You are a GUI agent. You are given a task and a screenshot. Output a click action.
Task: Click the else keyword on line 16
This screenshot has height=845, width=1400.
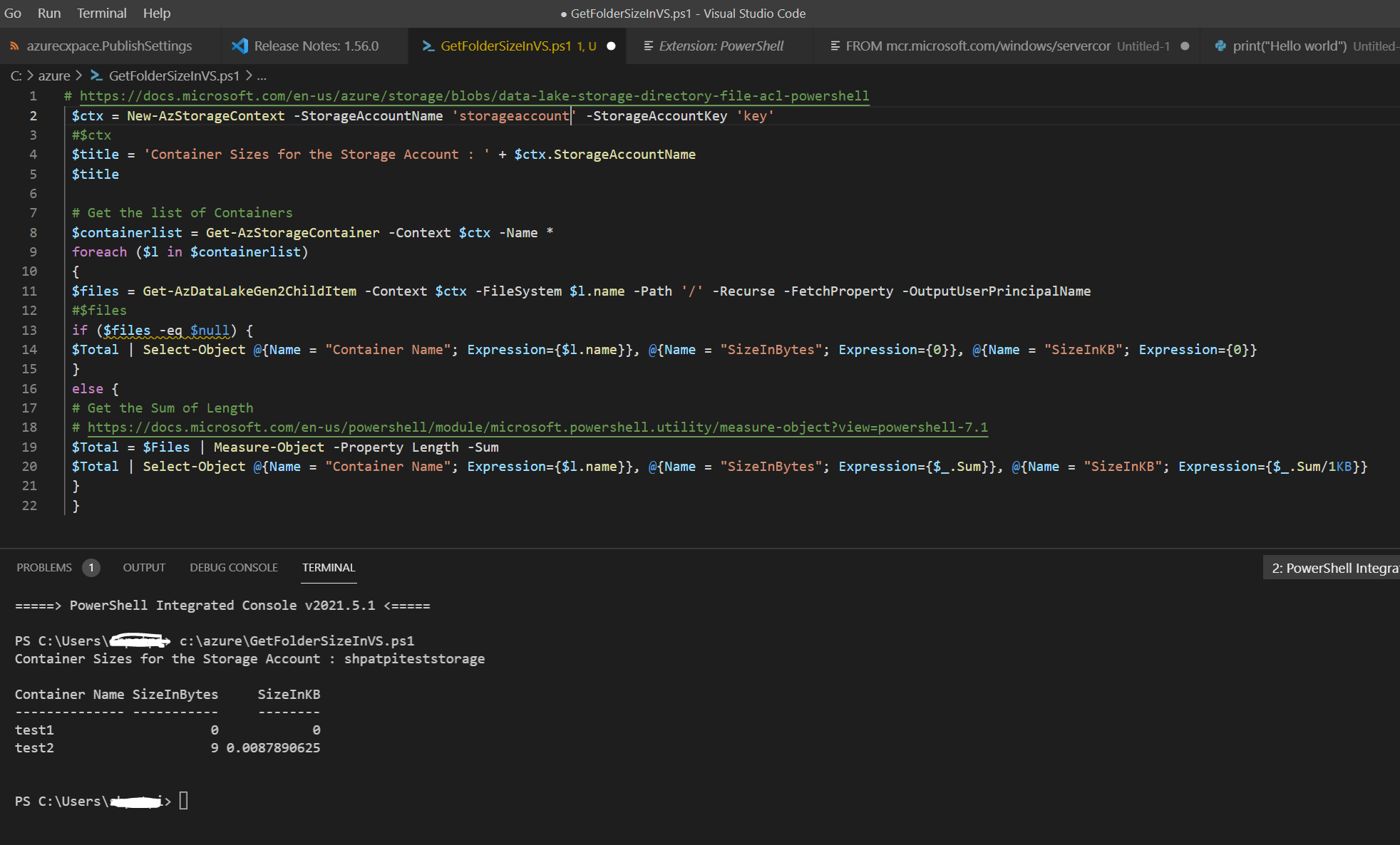pyautogui.click(x=87, y=388)
